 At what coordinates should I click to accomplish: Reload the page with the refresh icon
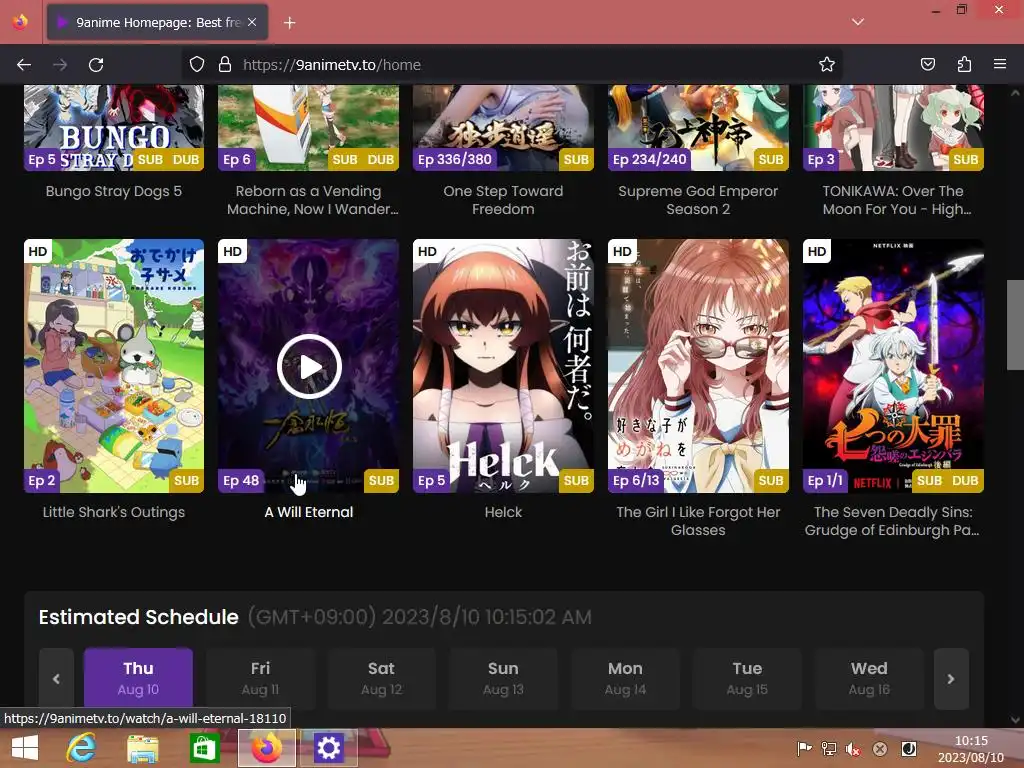coord(96,65)
